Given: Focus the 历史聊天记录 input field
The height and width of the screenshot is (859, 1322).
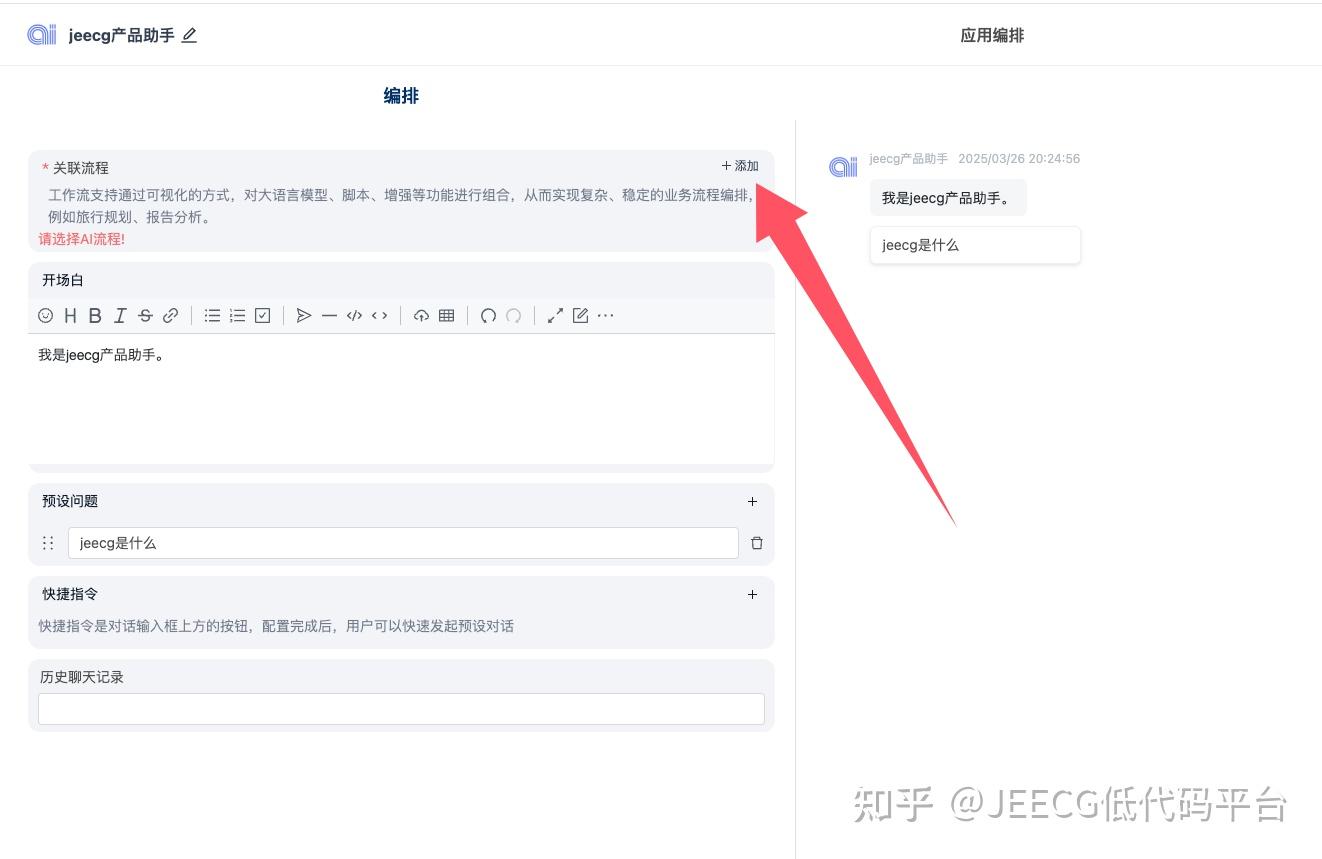Looking at the screenshot, I should pos(401,709).
